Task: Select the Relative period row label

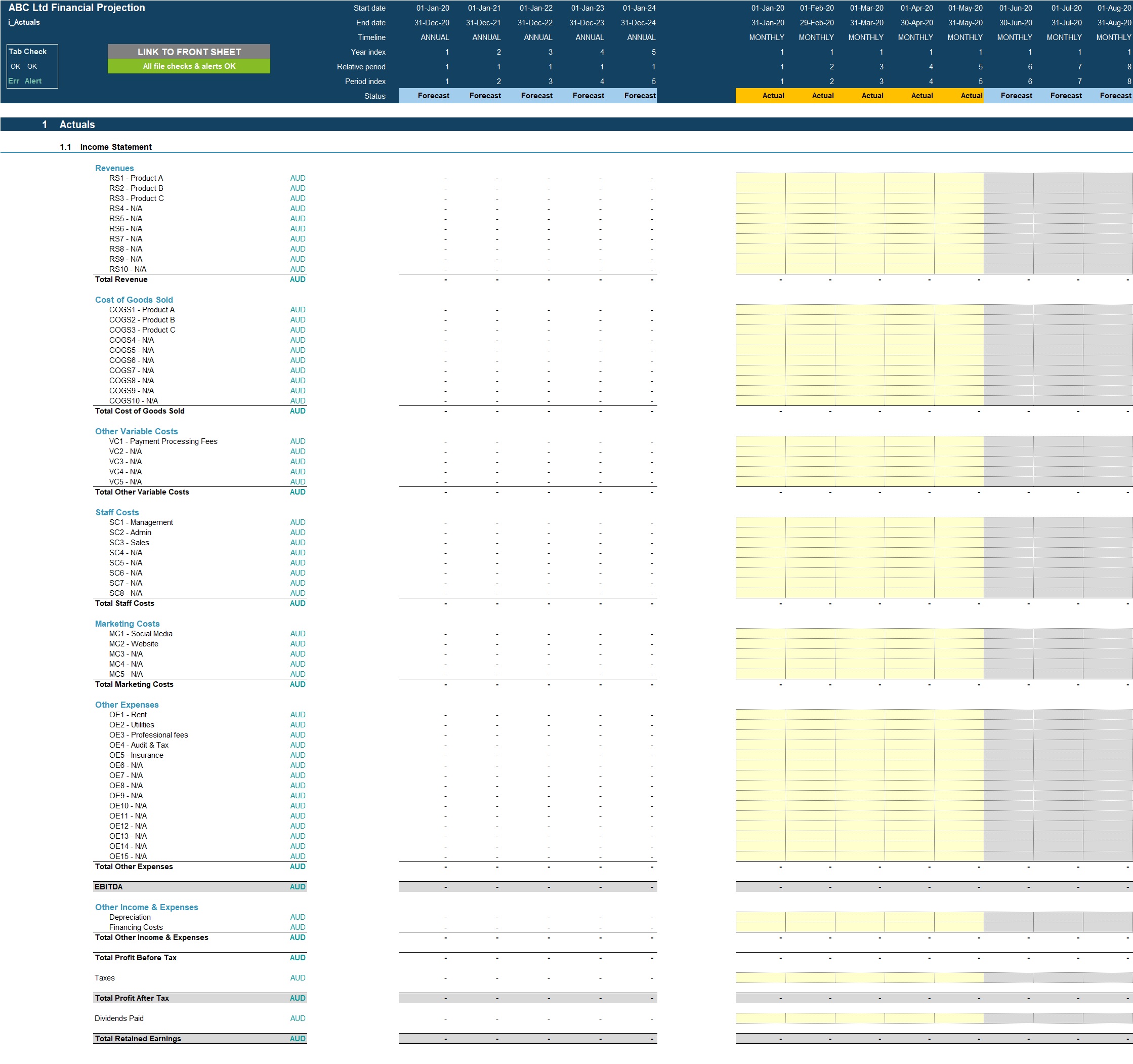Action: click(x=361, y=67)
